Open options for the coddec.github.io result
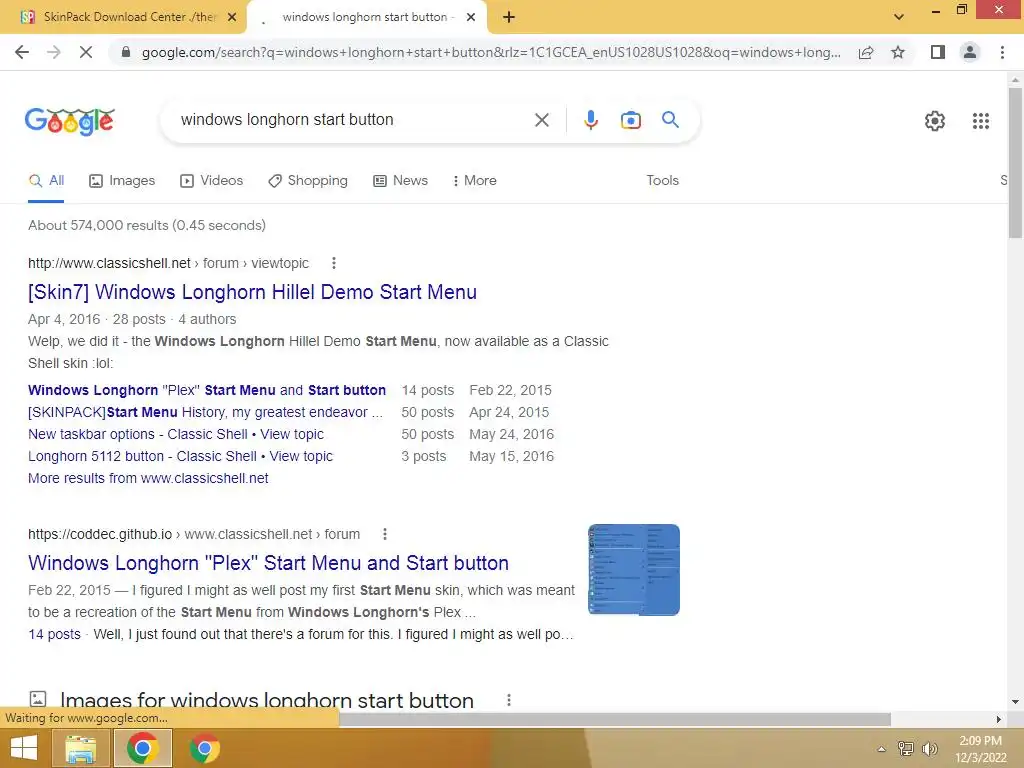Viewport: 1024px width, 768px height. tap(385, 534)
